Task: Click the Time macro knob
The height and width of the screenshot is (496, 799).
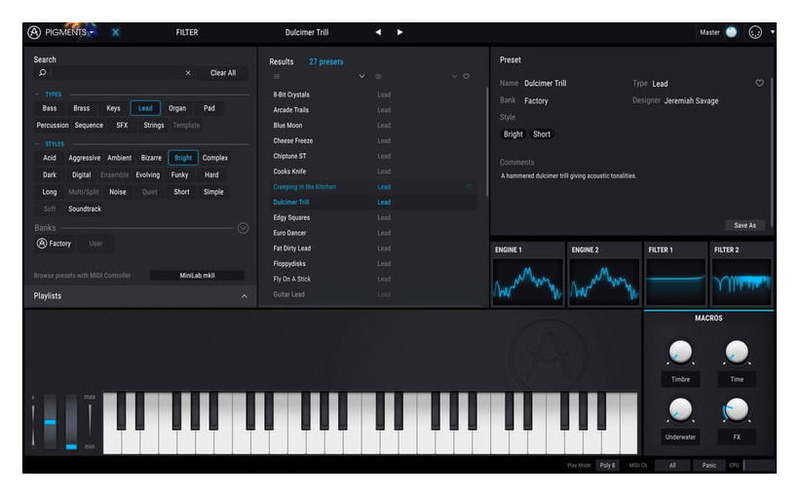Action: click(736, 352)
